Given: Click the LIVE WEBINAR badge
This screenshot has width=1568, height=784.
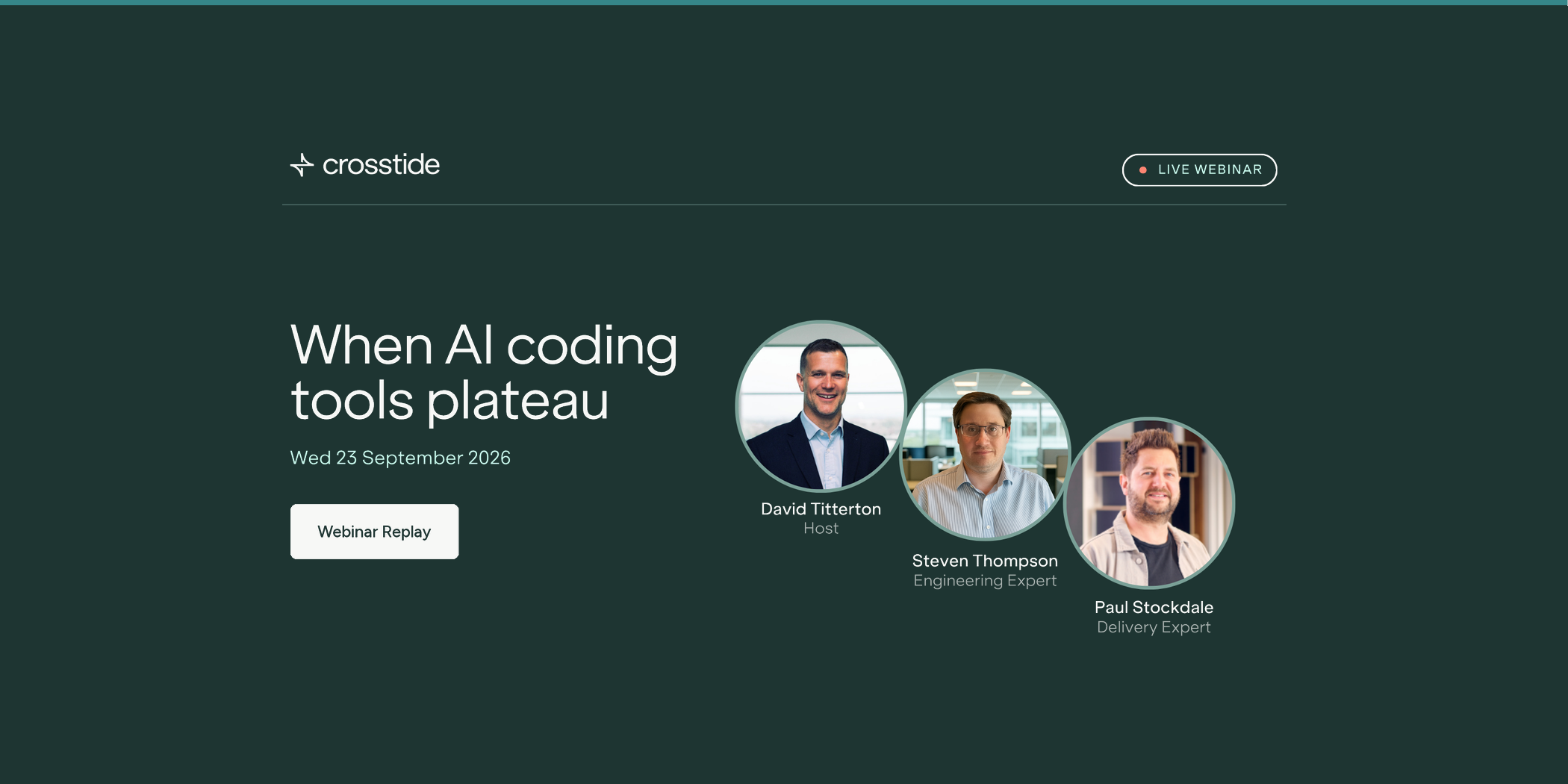Looking at the screenshot, I should coord(1199,170).
